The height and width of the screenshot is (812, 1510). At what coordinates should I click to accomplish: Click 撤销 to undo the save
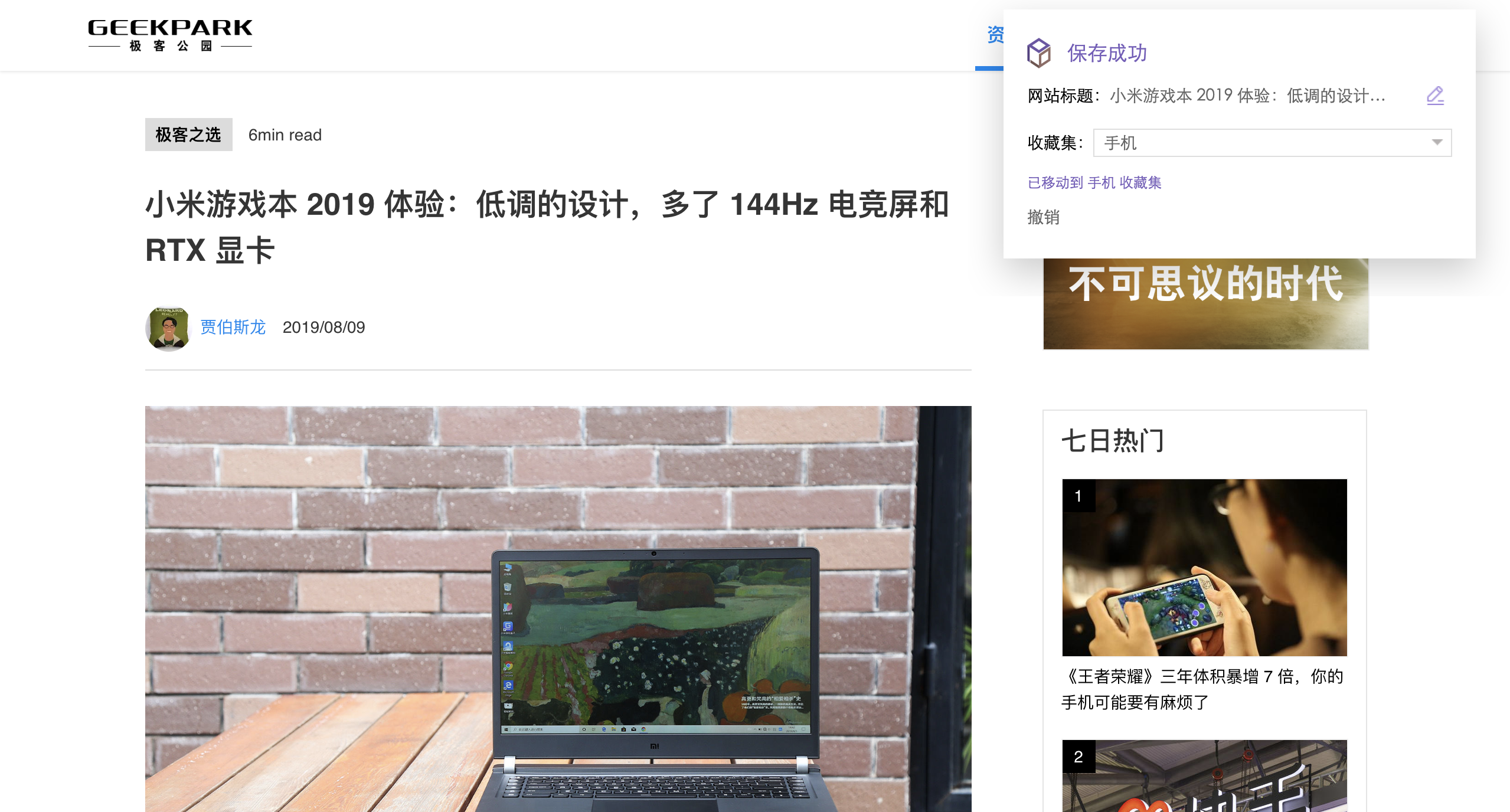pos(1043,217)
